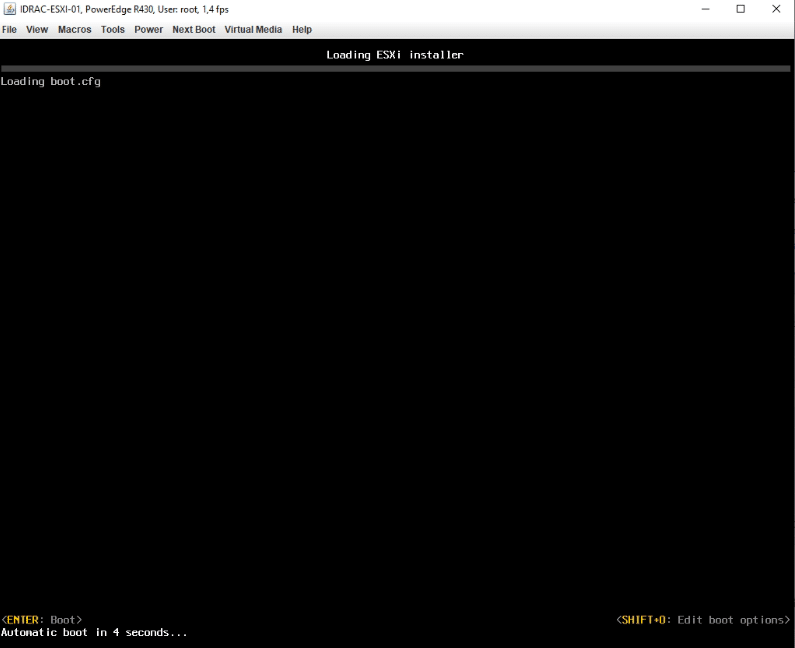The width and height of the screenshot is (795, 648).
Task: Click the 'Loading ESXi installer' heading
Action: point(395,55)
